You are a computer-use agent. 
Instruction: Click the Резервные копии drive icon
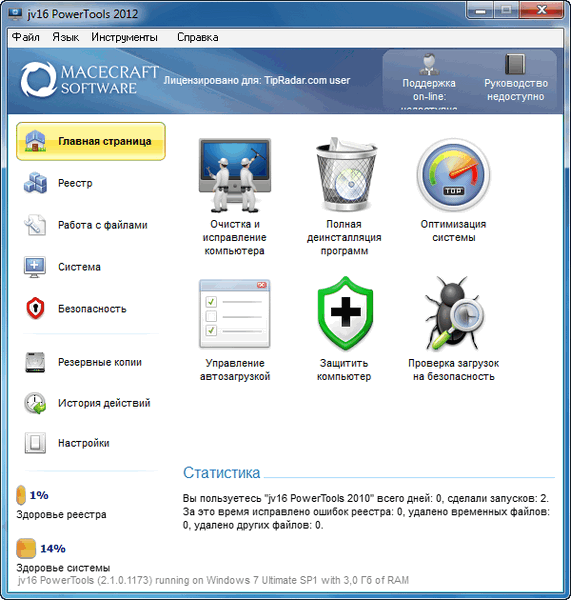[35, 362]
